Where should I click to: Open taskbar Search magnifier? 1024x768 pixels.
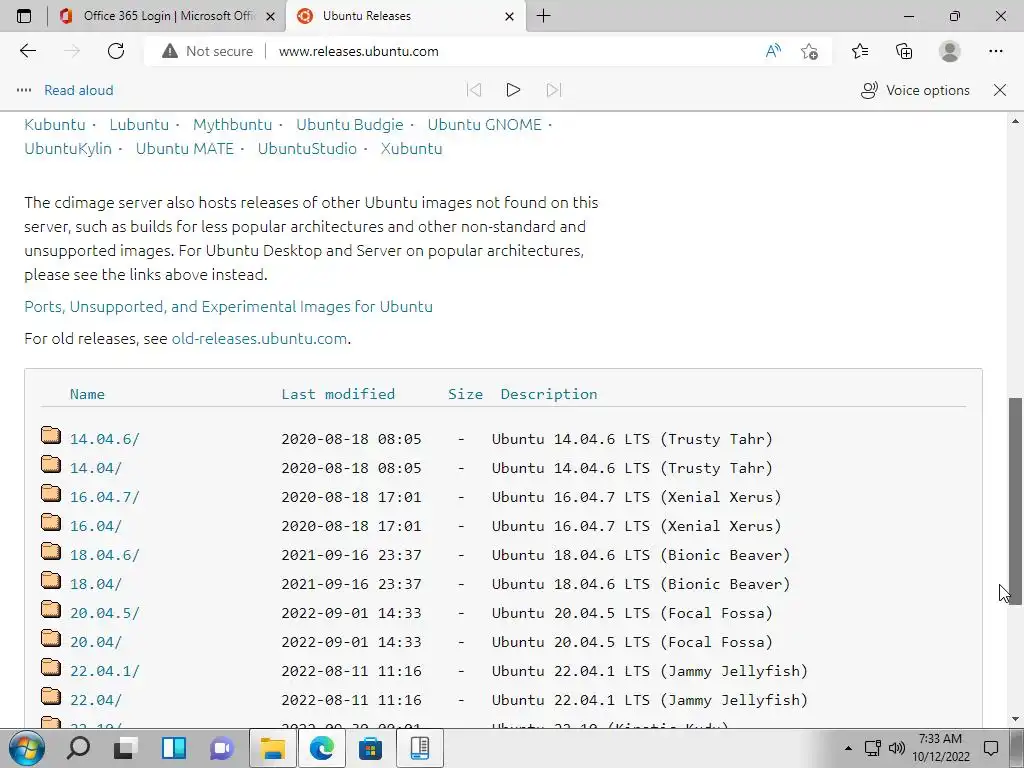(x=78, y=748)
